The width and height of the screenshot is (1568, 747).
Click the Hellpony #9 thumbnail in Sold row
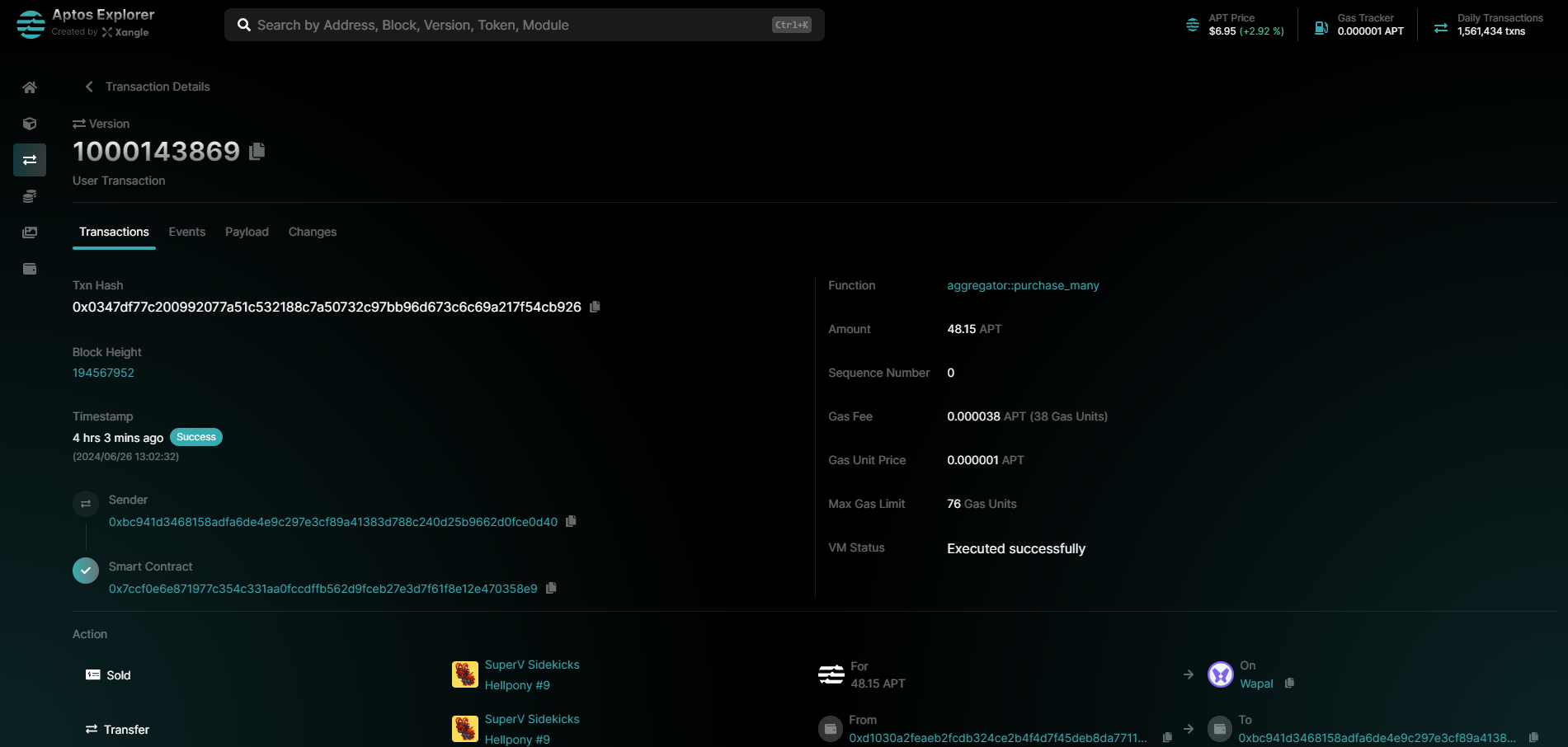465,674
